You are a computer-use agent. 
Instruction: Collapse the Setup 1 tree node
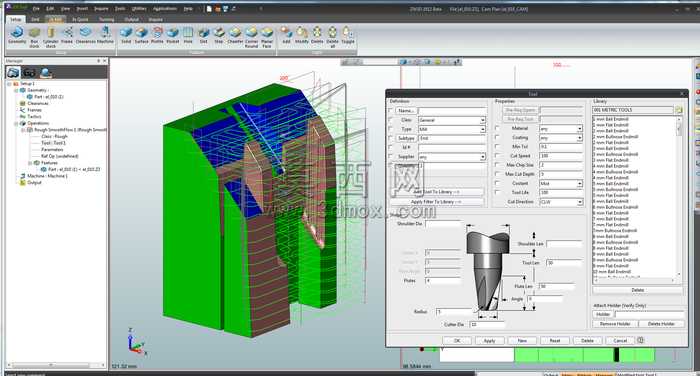point(9,84)
